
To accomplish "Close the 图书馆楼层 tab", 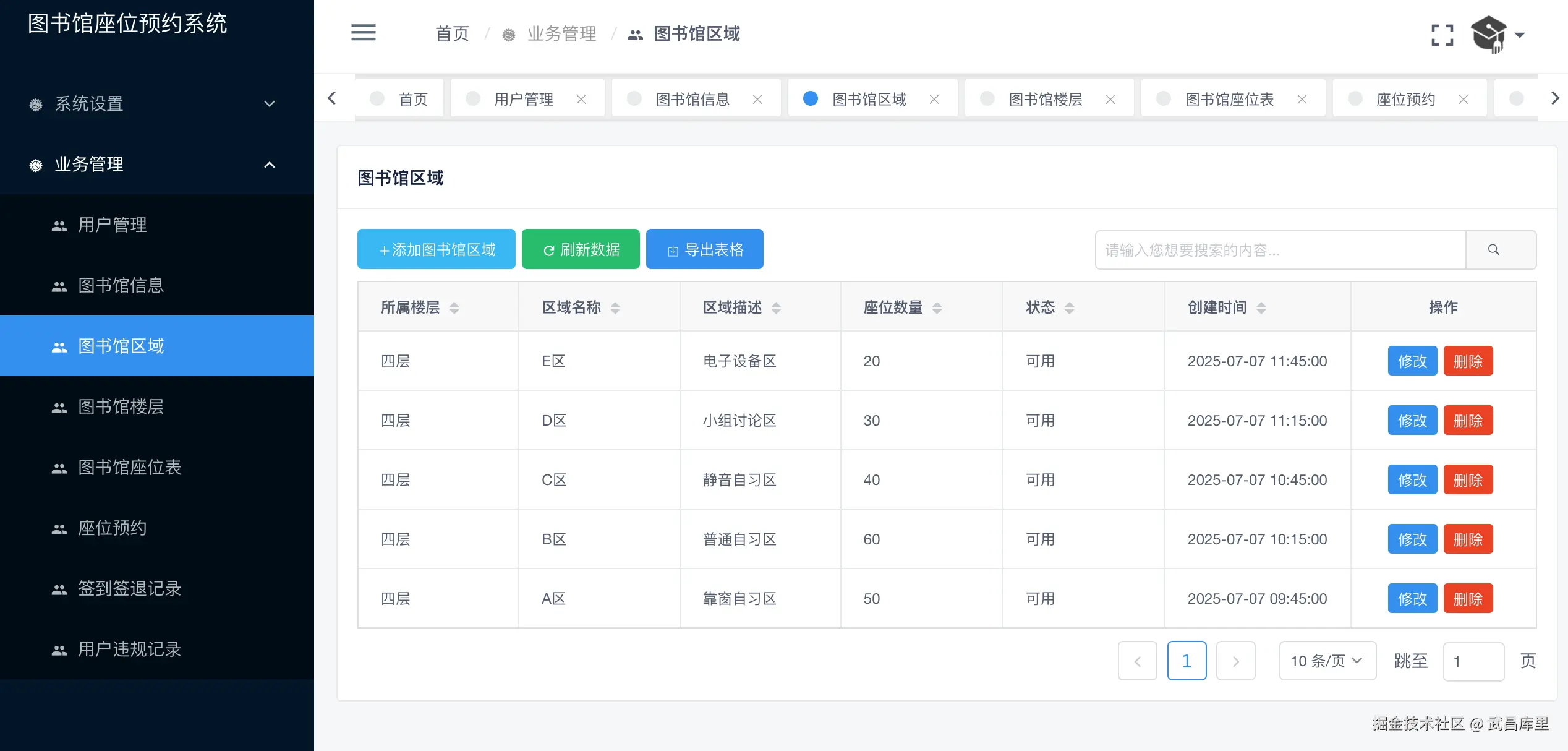I will point(1110,100).
